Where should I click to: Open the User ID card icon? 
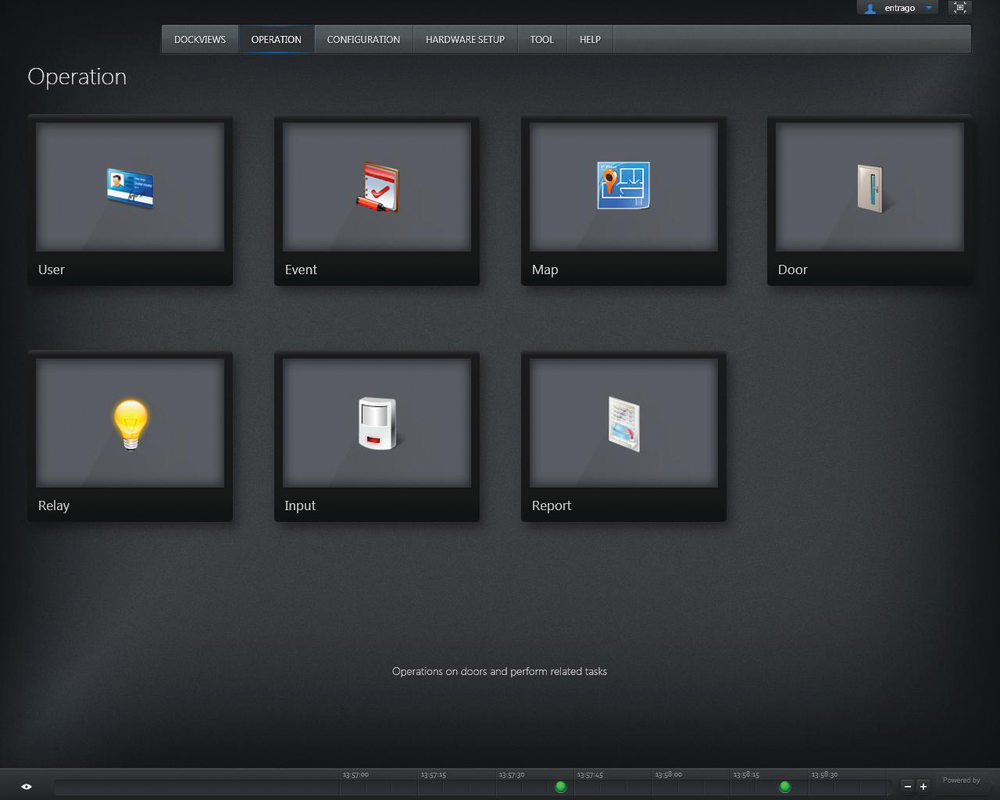pyautogui.click(x=130, y=187)
